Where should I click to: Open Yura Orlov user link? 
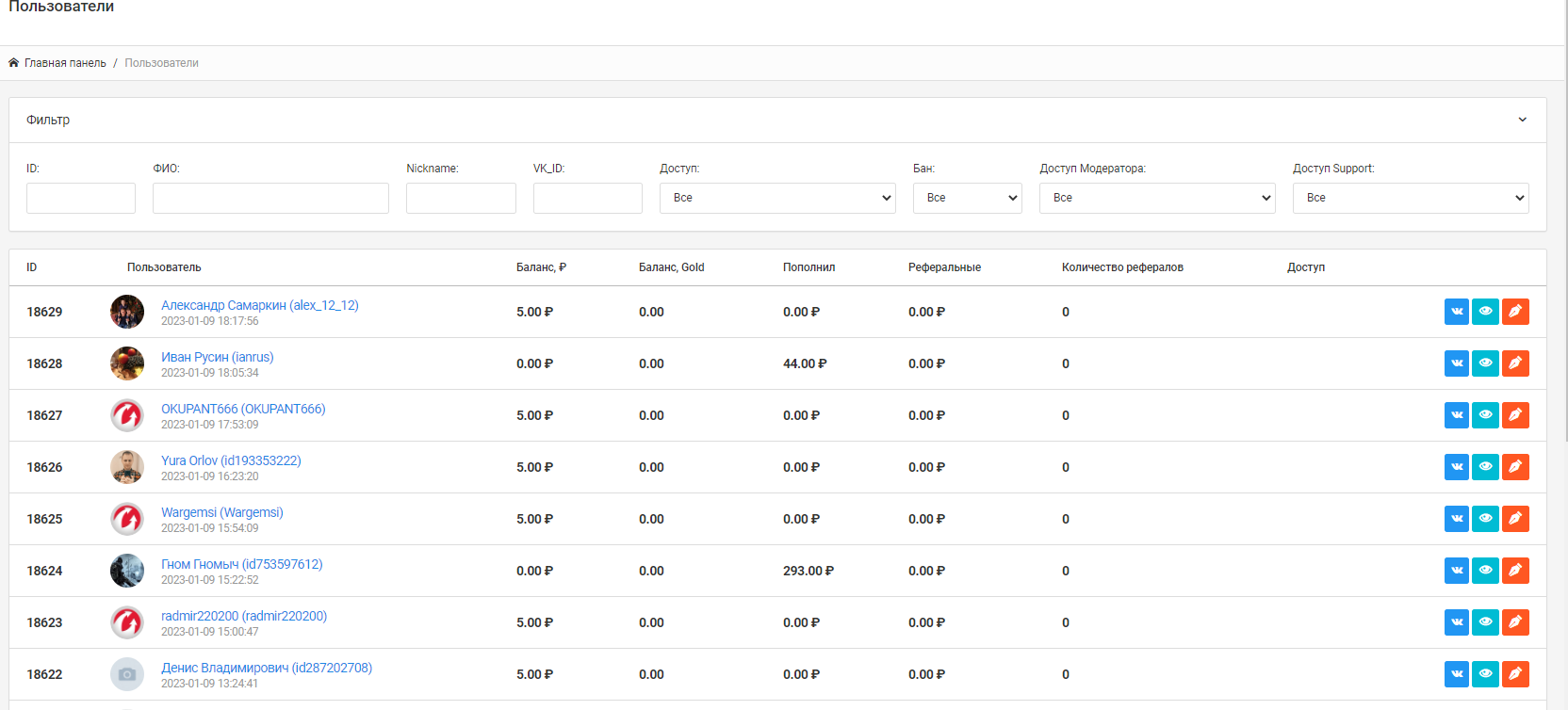pyautogui.click(x=231, y=460)
